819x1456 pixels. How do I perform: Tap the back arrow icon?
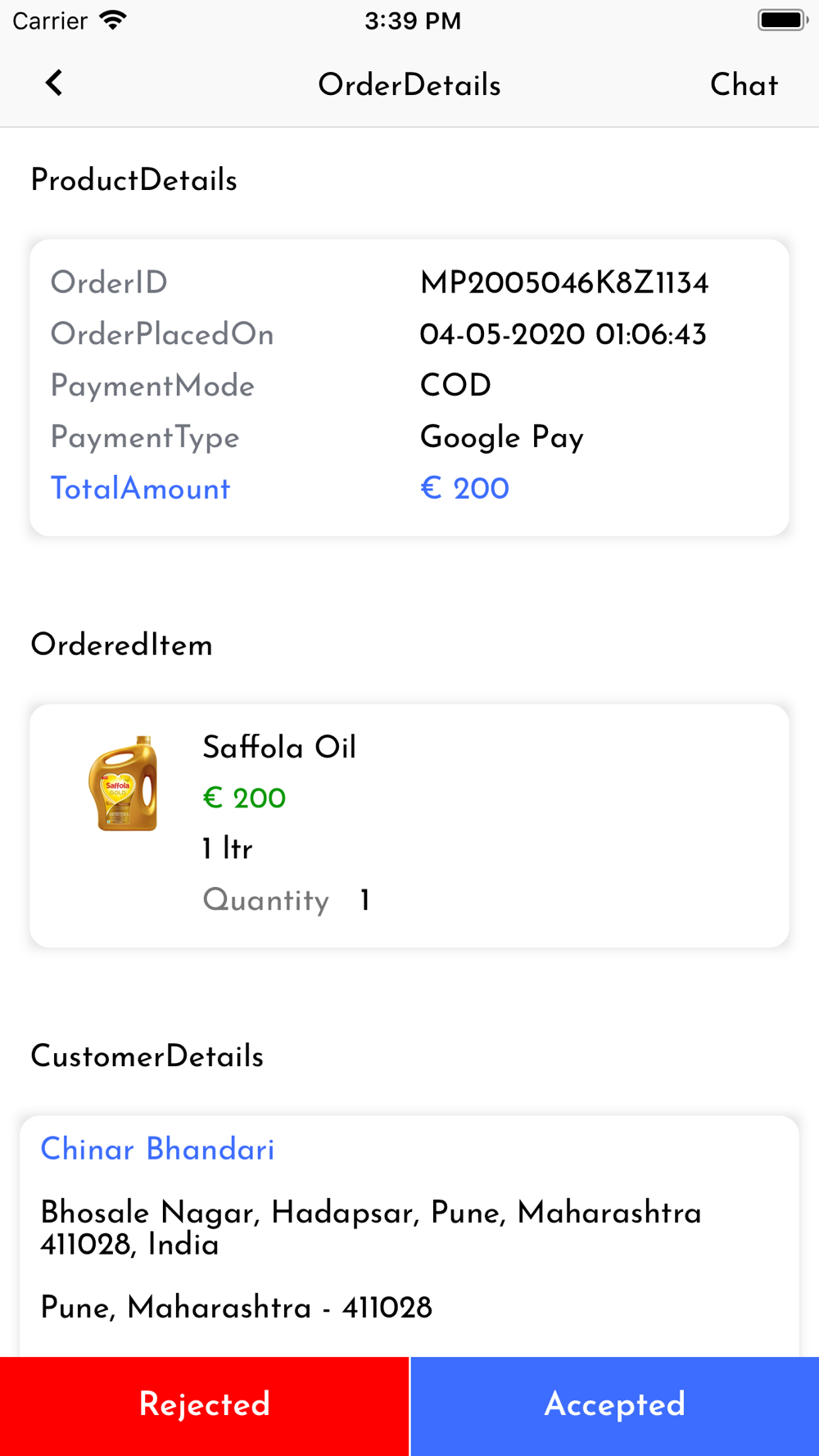point(54,83)
